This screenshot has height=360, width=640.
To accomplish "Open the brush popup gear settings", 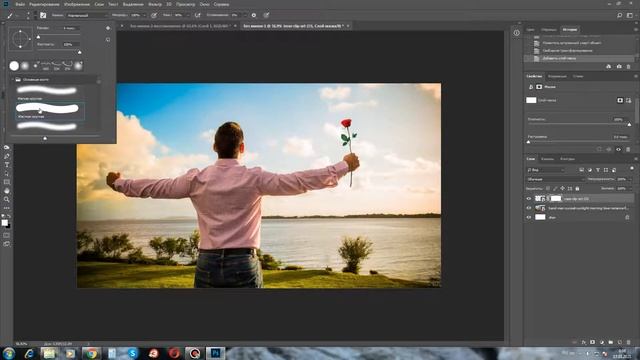I will [x=108, y=28].
